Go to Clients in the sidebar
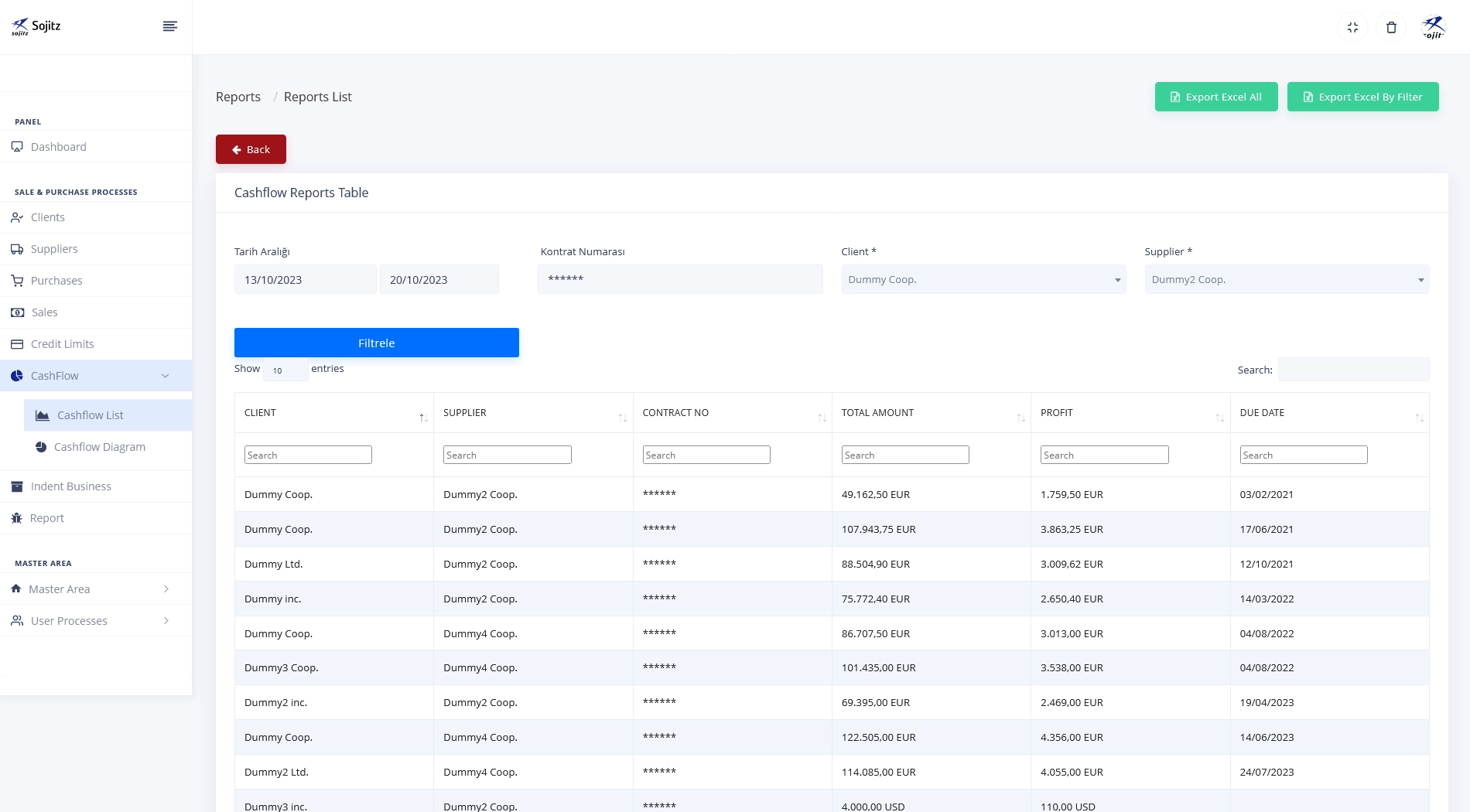 [x=96, y=217]
